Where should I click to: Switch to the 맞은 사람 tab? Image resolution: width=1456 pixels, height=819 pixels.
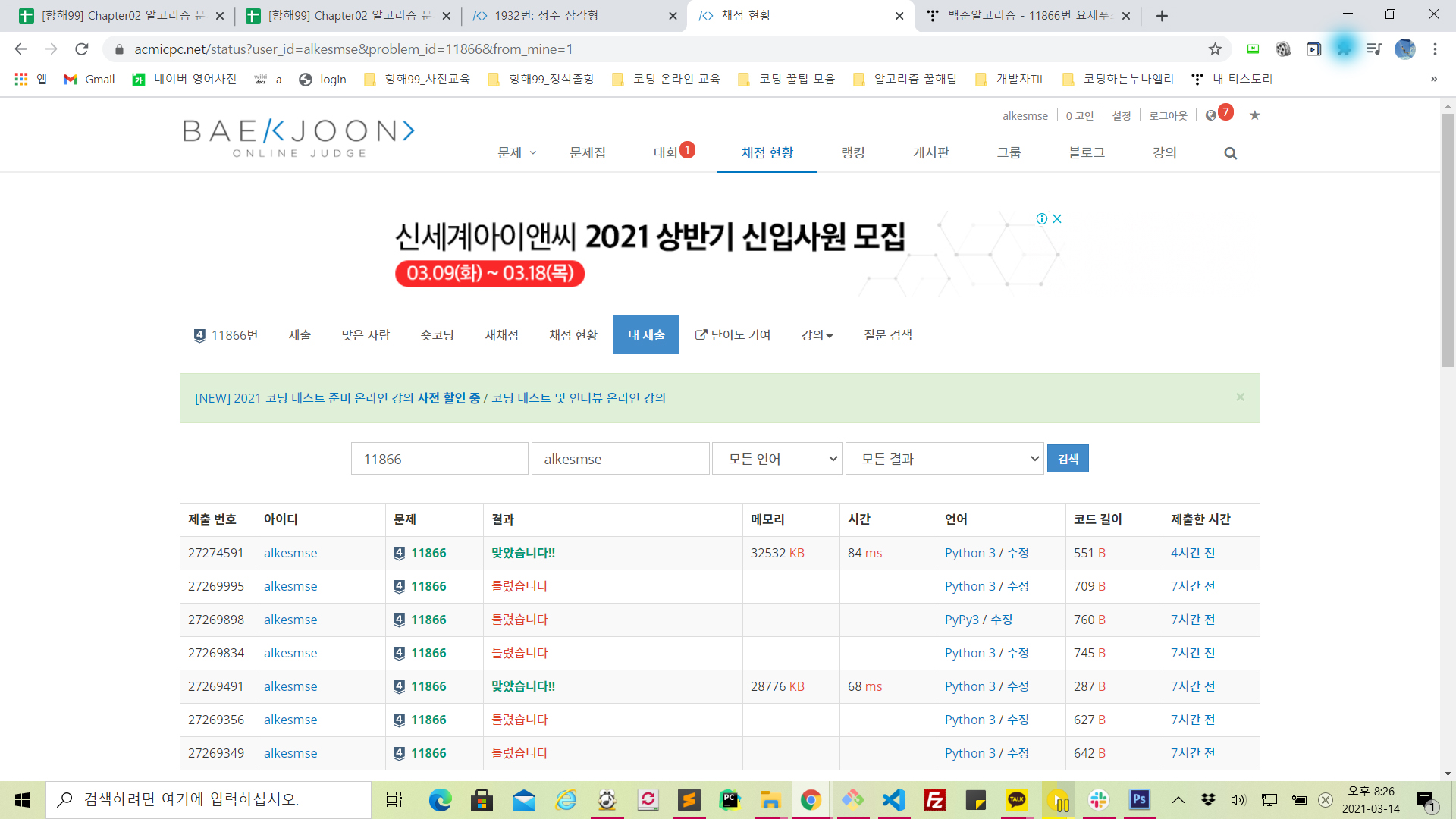[x=366, y=335]
